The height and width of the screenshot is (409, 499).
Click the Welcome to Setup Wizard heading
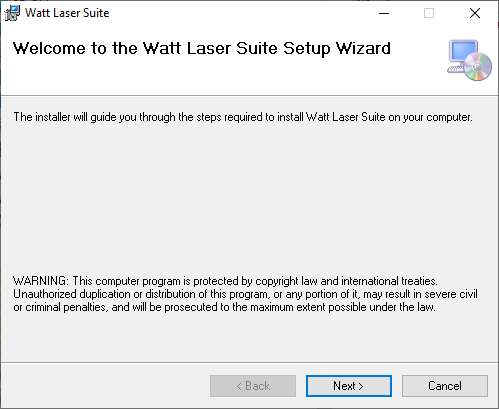pyautogui.click(x=202, y=49)
